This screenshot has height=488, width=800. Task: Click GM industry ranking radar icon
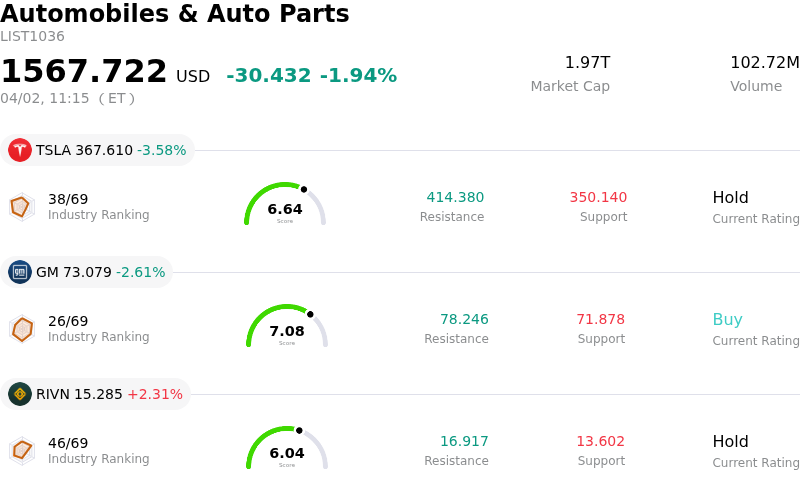pyautogui.click(x=21, y=328)
